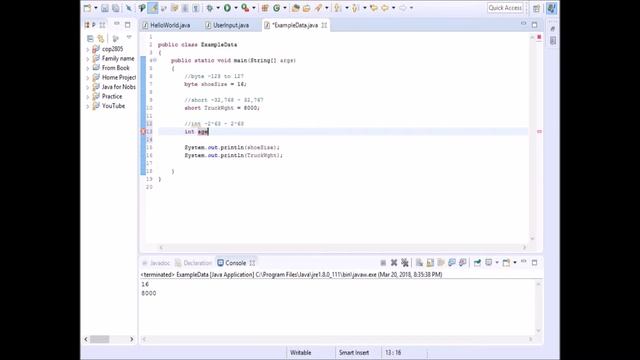Screen dimensions: 640x360
Task: Click the Open Perspective icon
Action: (x=536, y=8)
